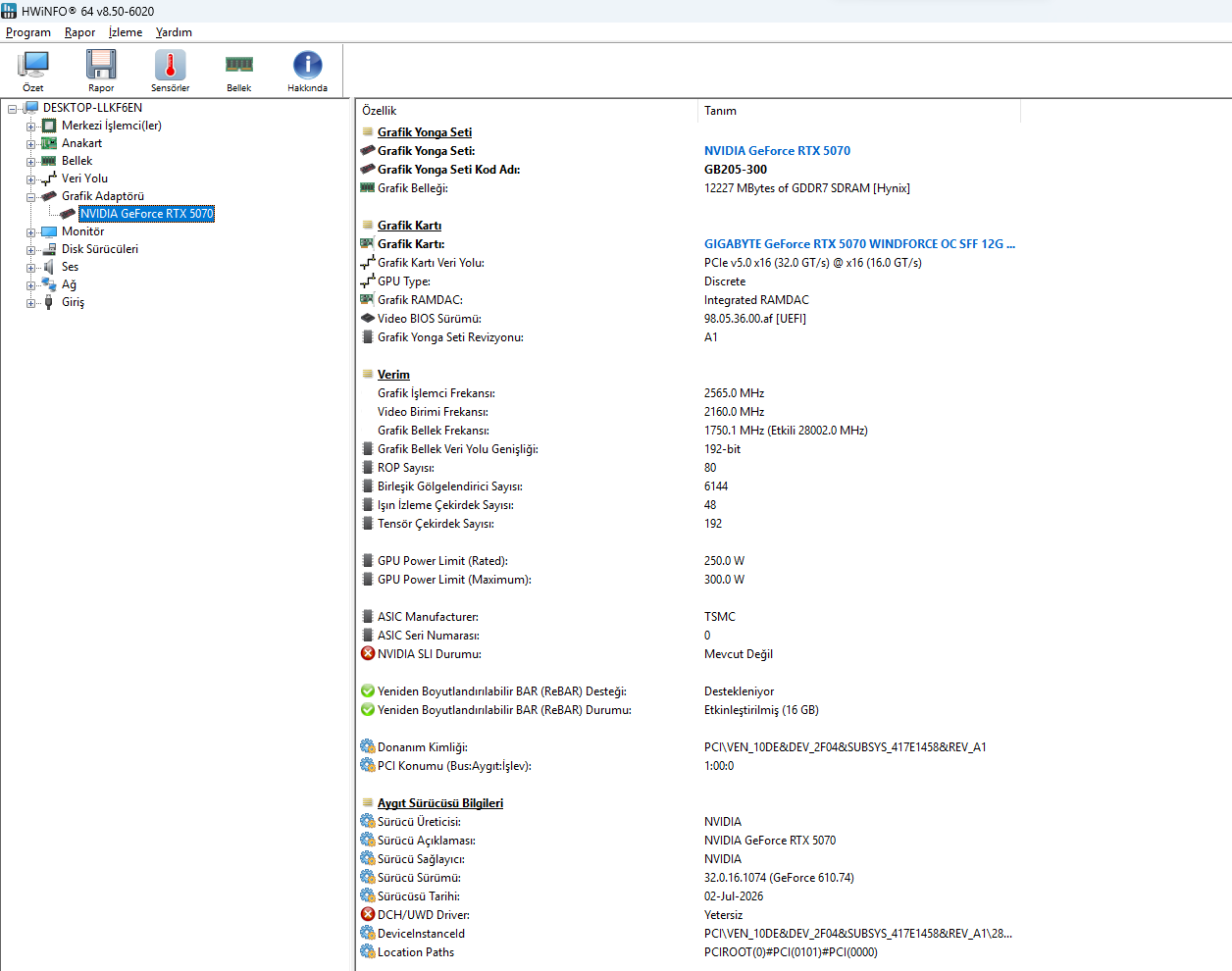Viewport: 1232px width, 971px height.
Task: Select the 12227 MBytes of GDDR7 SDRAM value
Action: click(807, 188)
